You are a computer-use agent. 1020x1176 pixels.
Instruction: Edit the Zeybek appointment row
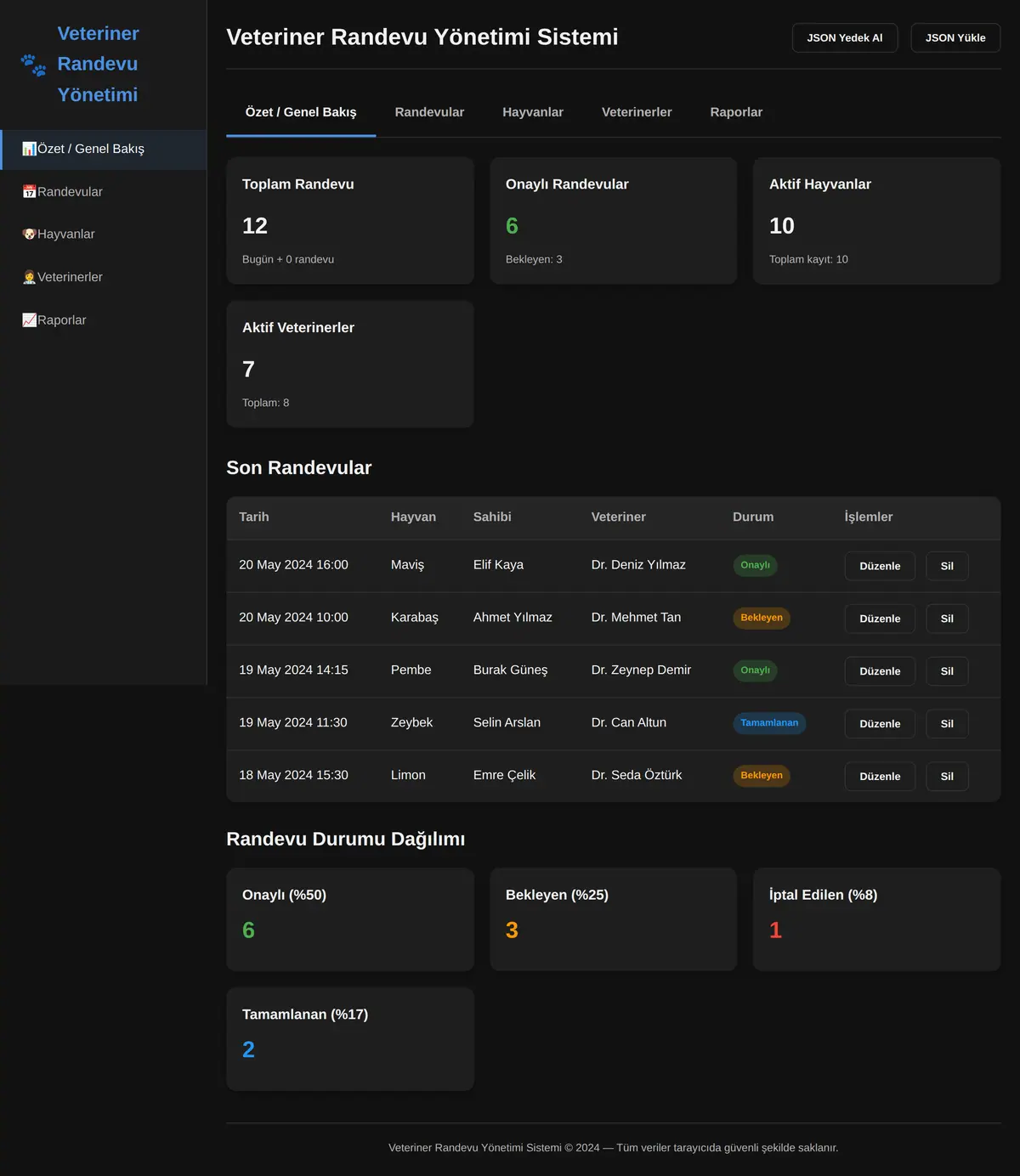pos(880,724)
